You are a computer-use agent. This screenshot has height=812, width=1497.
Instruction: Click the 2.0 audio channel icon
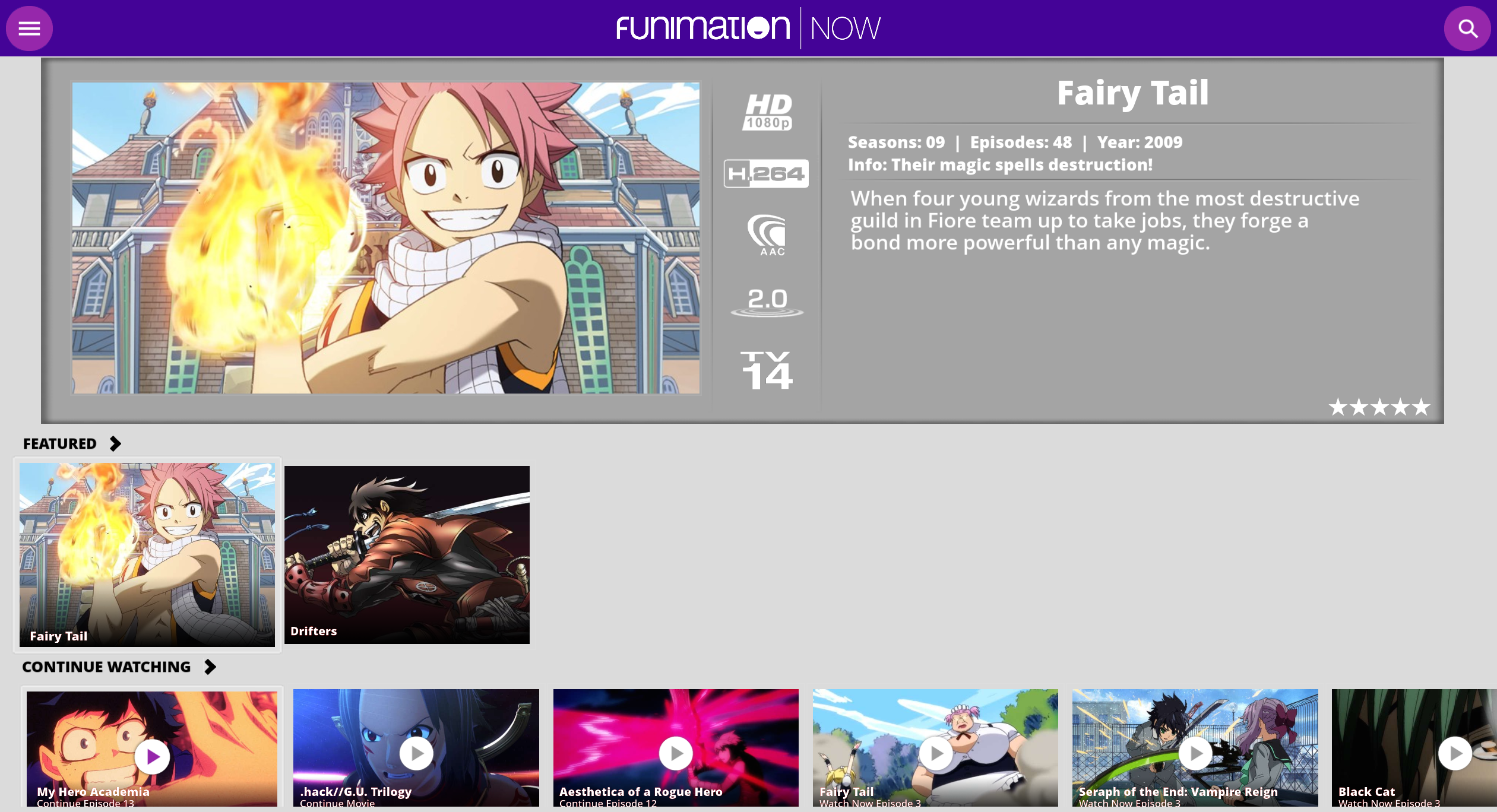[767, 302]
